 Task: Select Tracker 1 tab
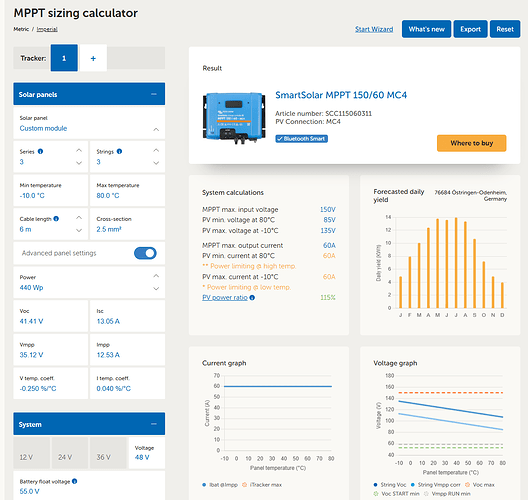click(64, 58)
